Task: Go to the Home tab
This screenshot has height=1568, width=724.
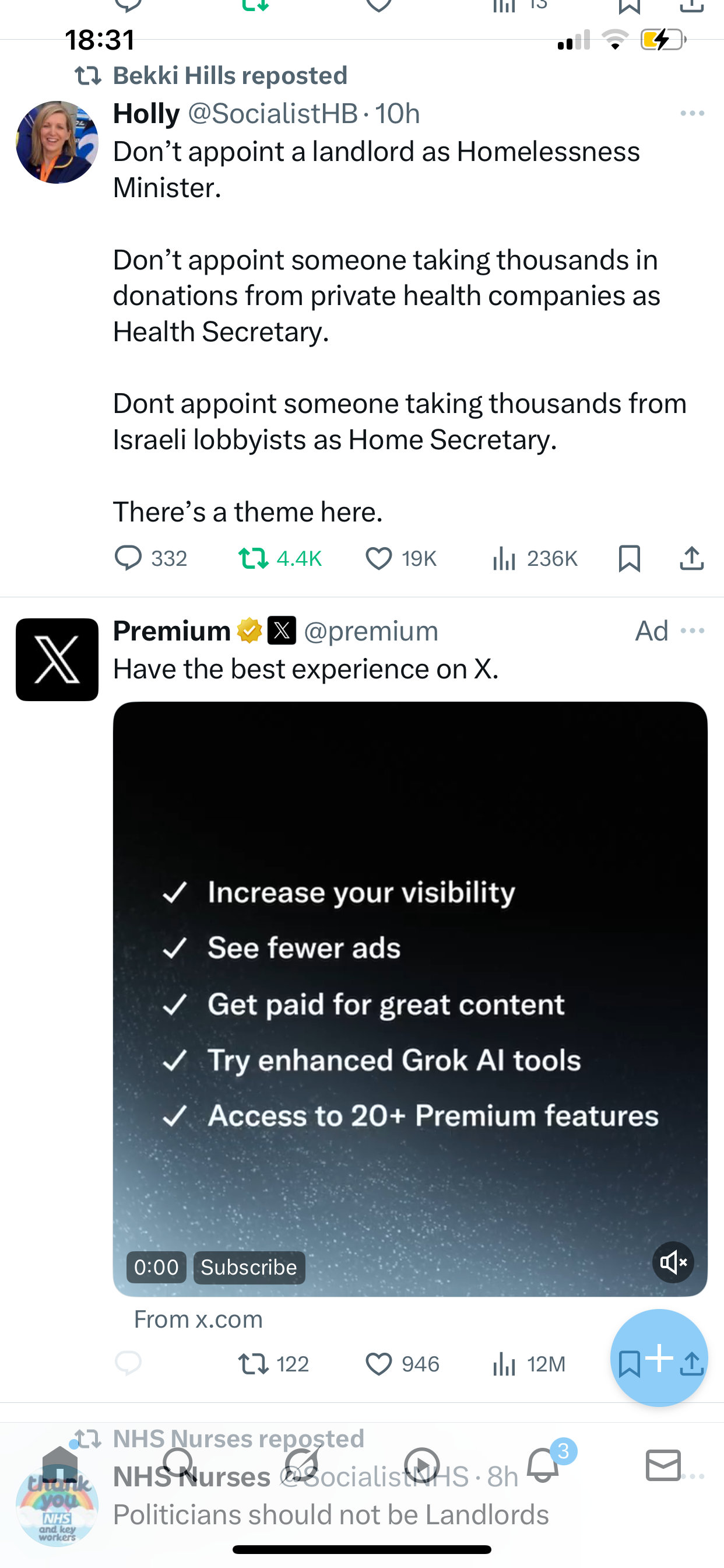Action: pyautogui.click(x=59, y=1465)
